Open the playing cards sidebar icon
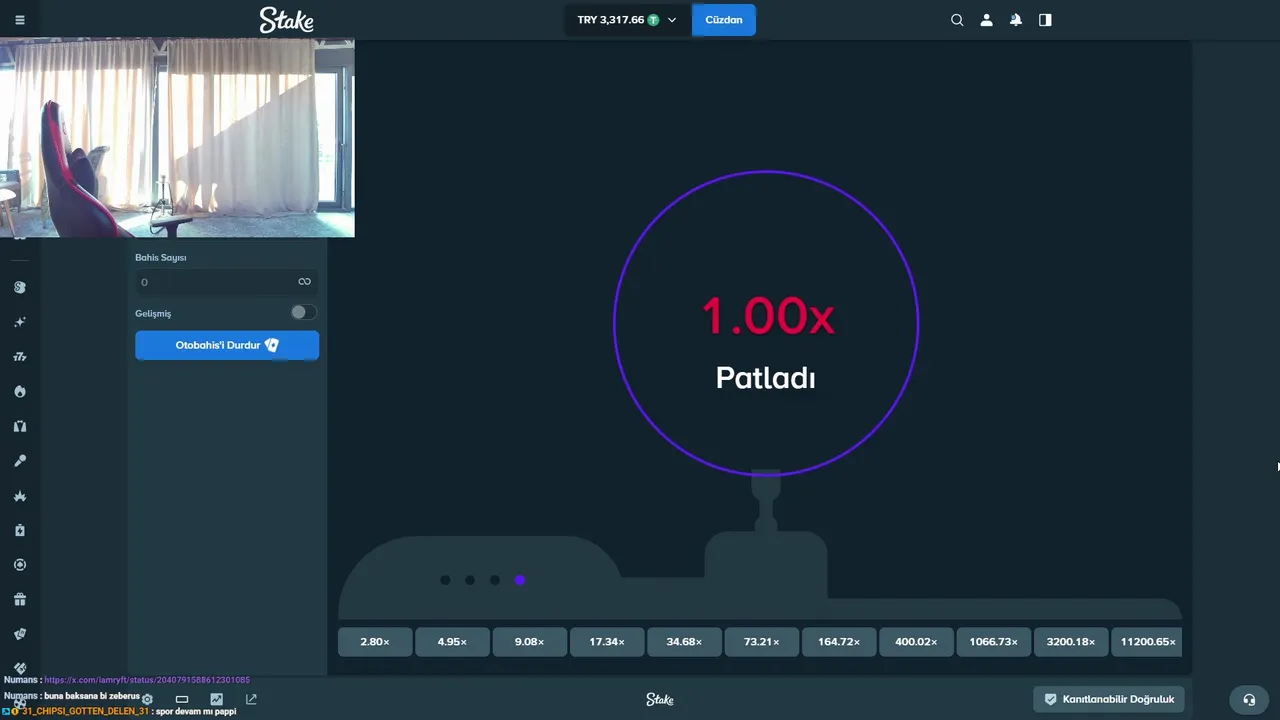The height and width of the screenshot is (720, 1280). tap(20, 634)
